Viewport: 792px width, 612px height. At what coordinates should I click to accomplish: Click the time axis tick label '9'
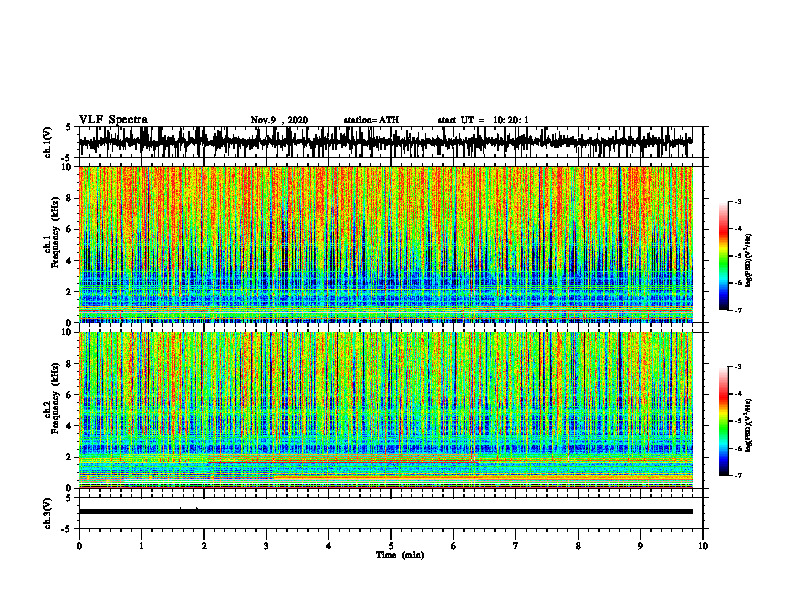[x=640, y=546]
